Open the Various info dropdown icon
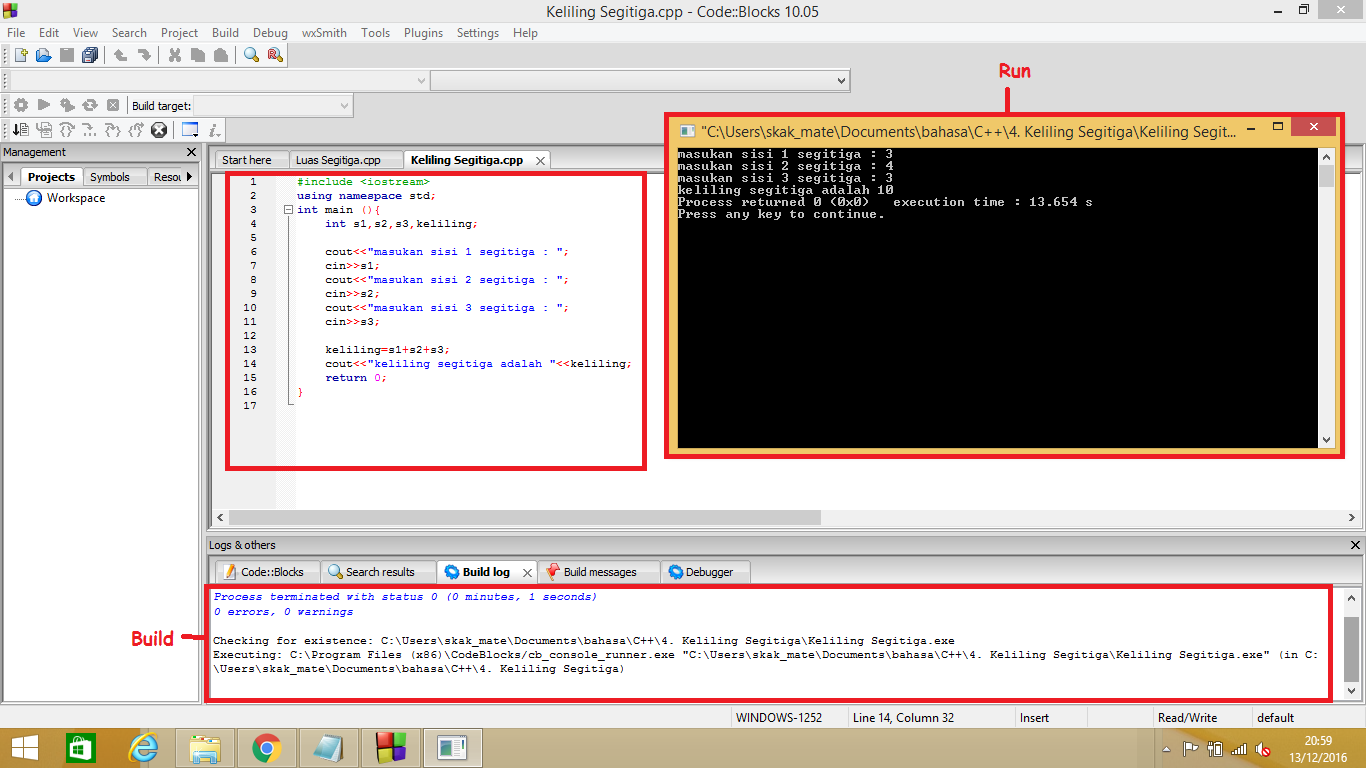This screenshot has width=1366, height=768. tap(215, 130)
